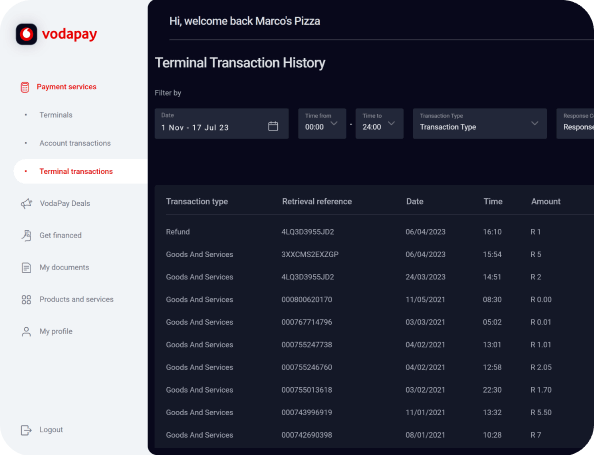Open Payment services menu

(x=67, y=87)
